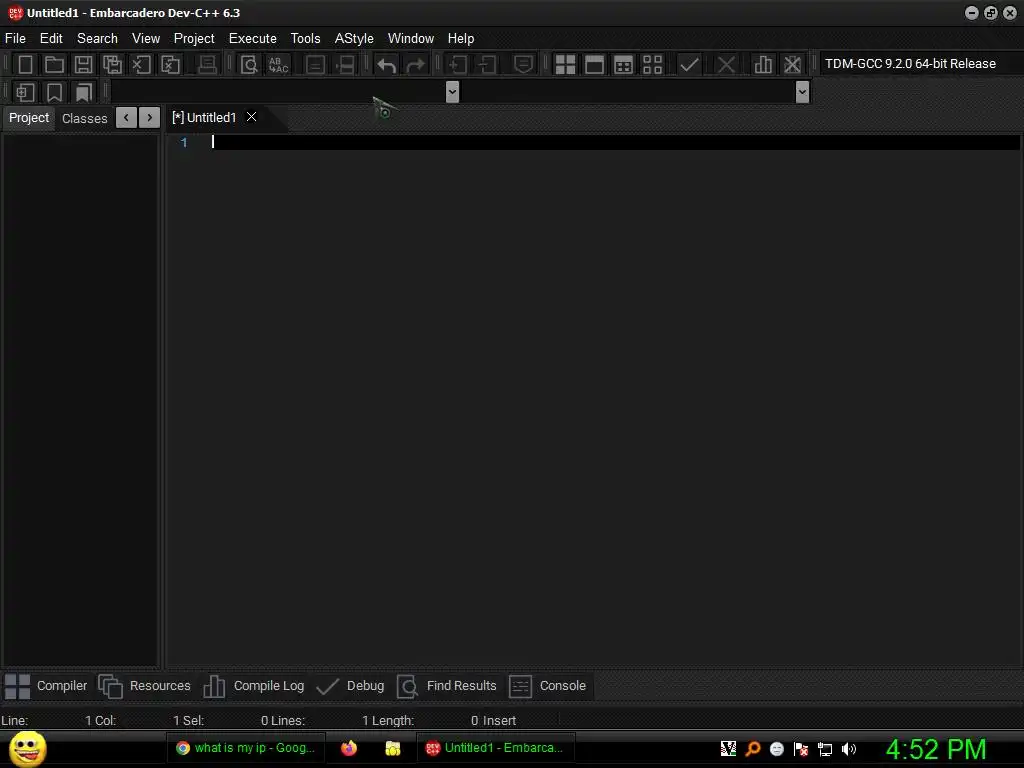
Task: Select the [*] Untitled1 editor tab
Action: pyautogui.click(x=204, y=118)
